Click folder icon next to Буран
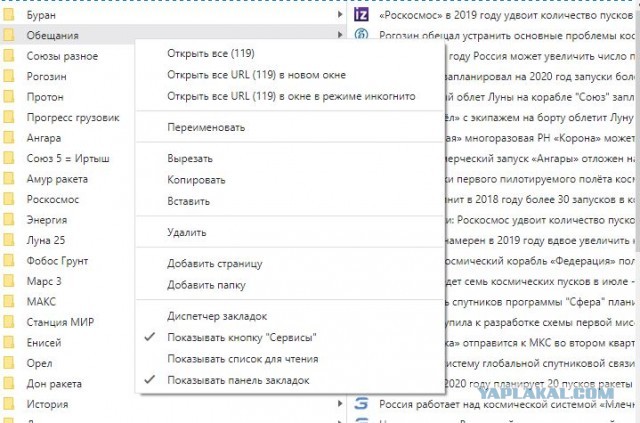The width and height of the screenshot is (640, 423). pyautogui.click(x=9, y=15)
